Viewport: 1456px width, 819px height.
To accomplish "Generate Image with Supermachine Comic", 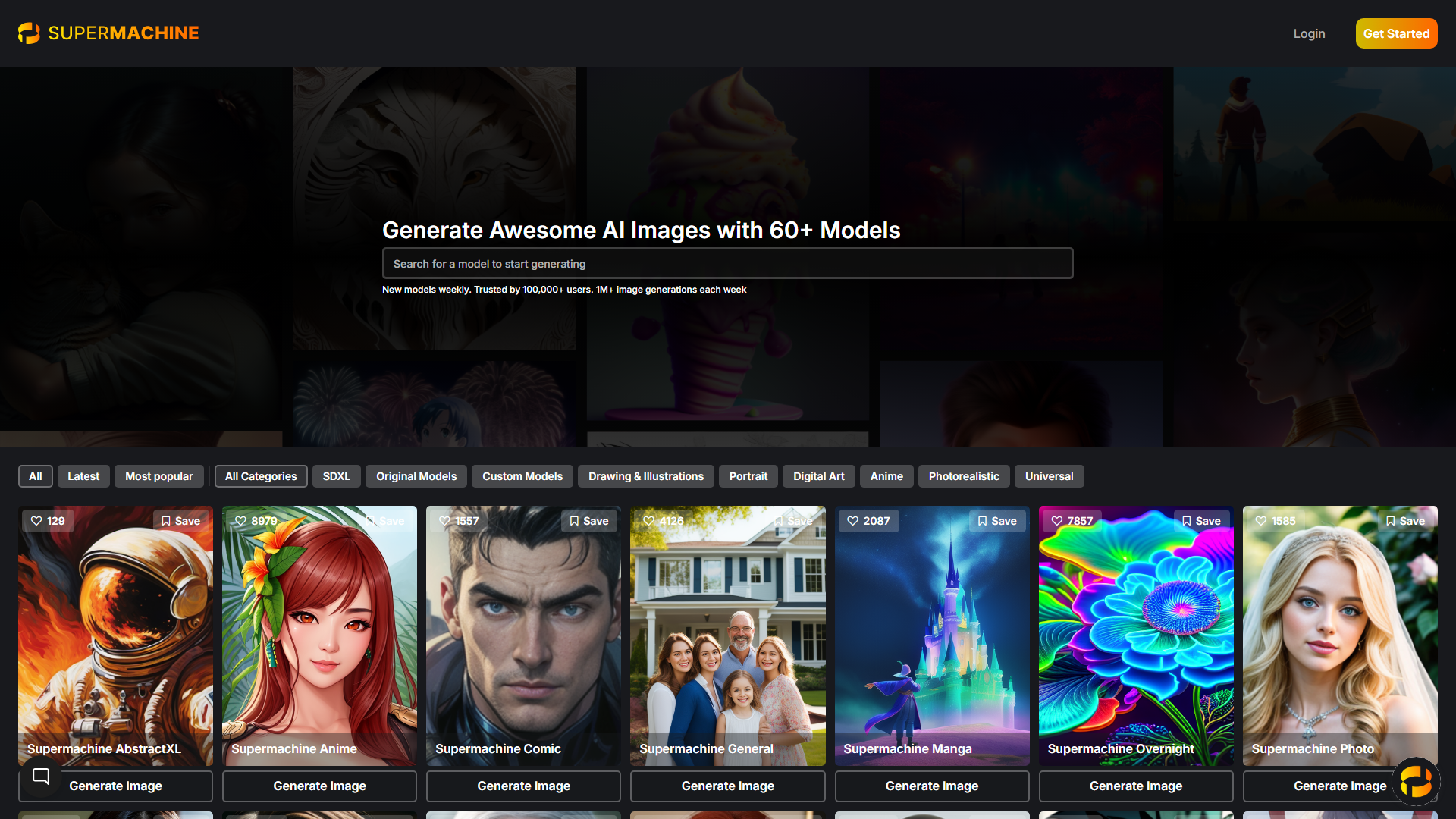I will tap(523, 786).
